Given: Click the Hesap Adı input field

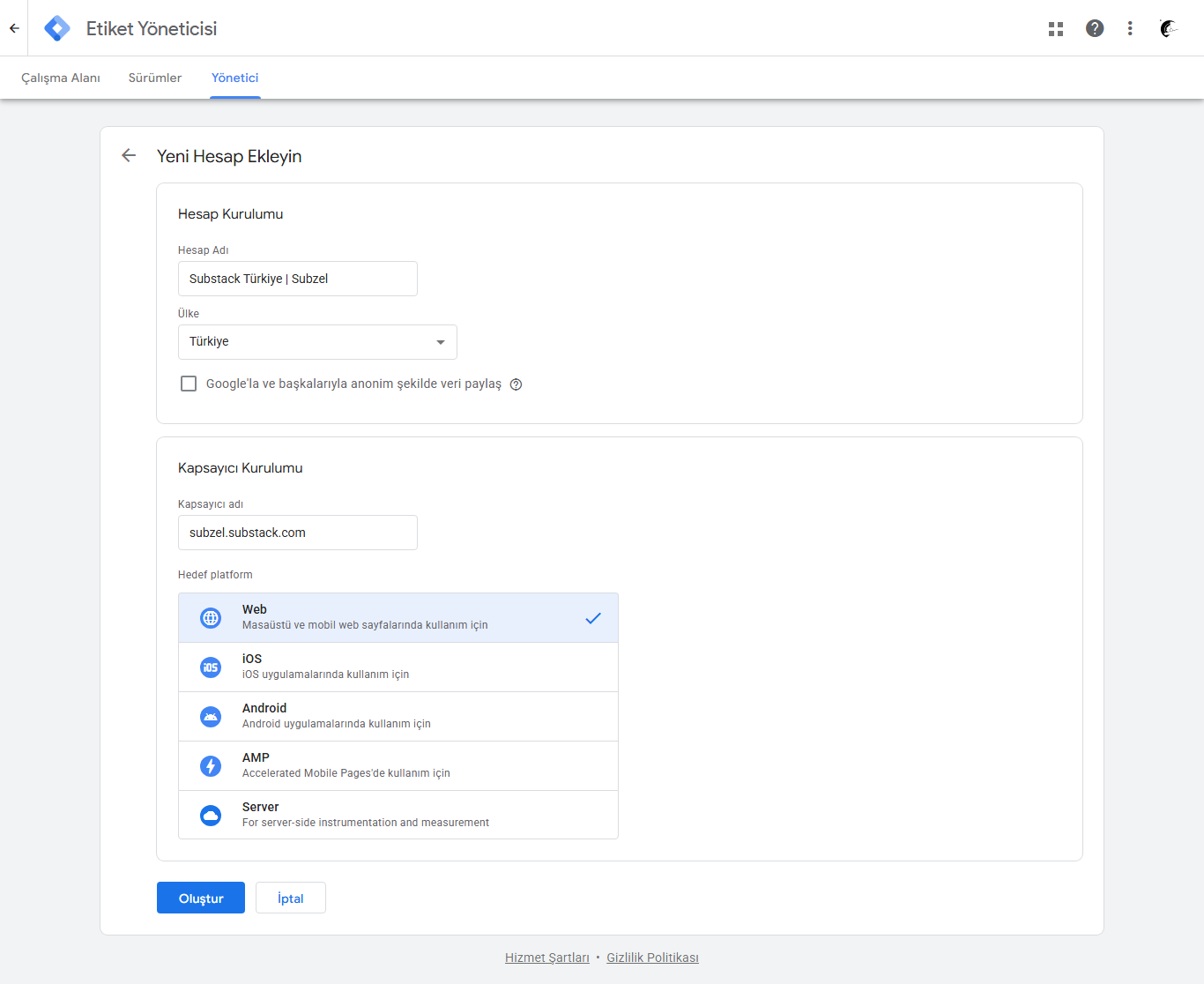Looking at the screenshot, I should coord(298,279).
